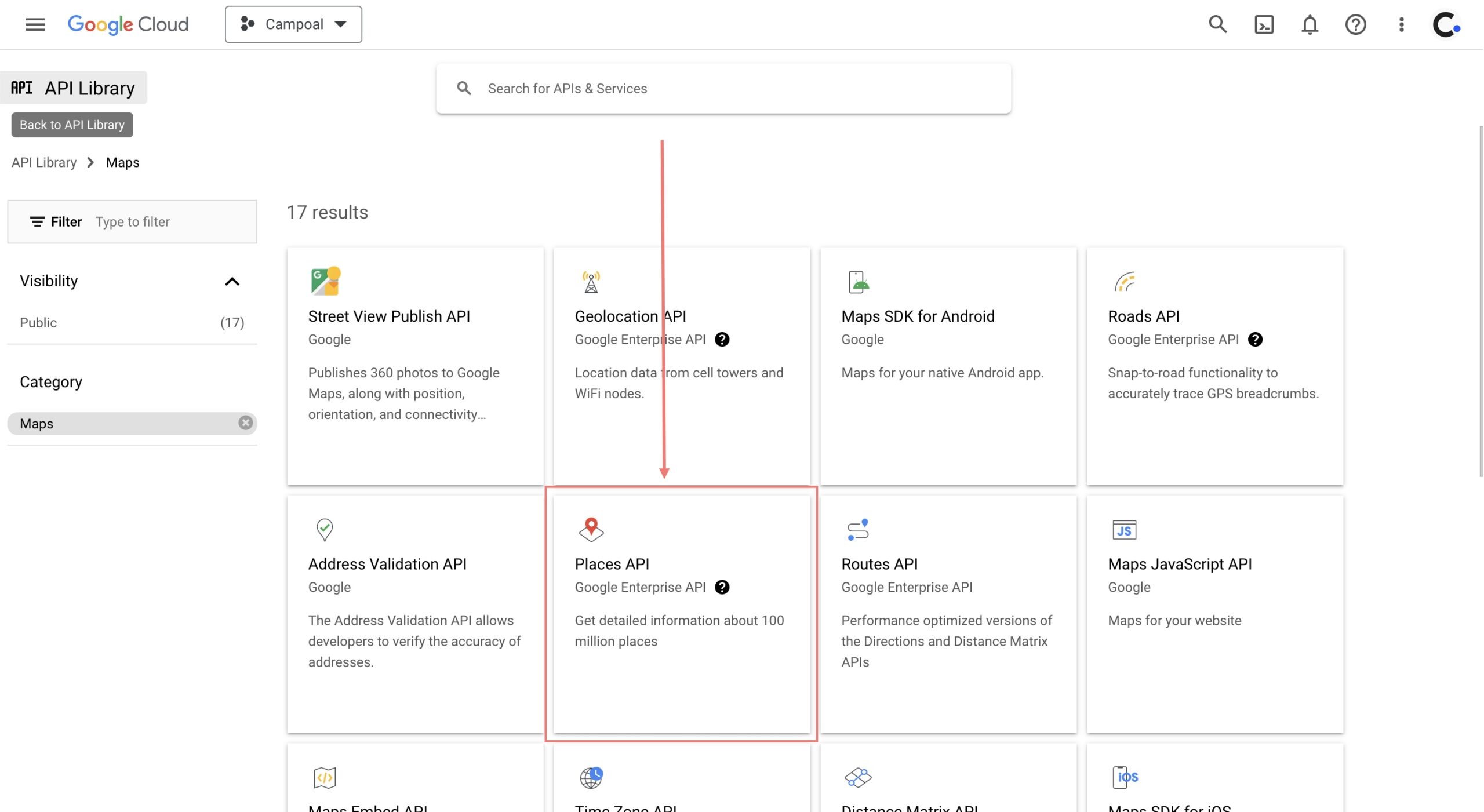The width and height of the screenshot is (1484, 812).
Task: Click the user account avatar
Action: [1446, 24]
